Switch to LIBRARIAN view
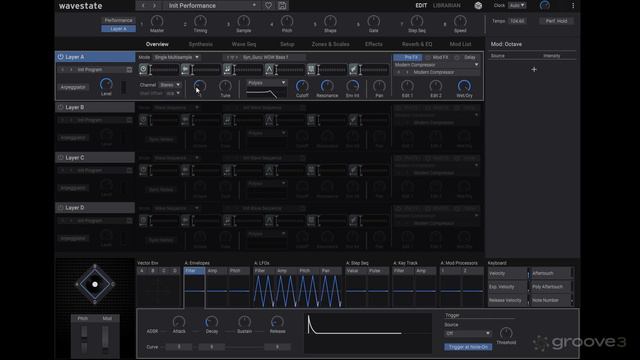Viewport: 640px width, 360px height. coord(447,6)
